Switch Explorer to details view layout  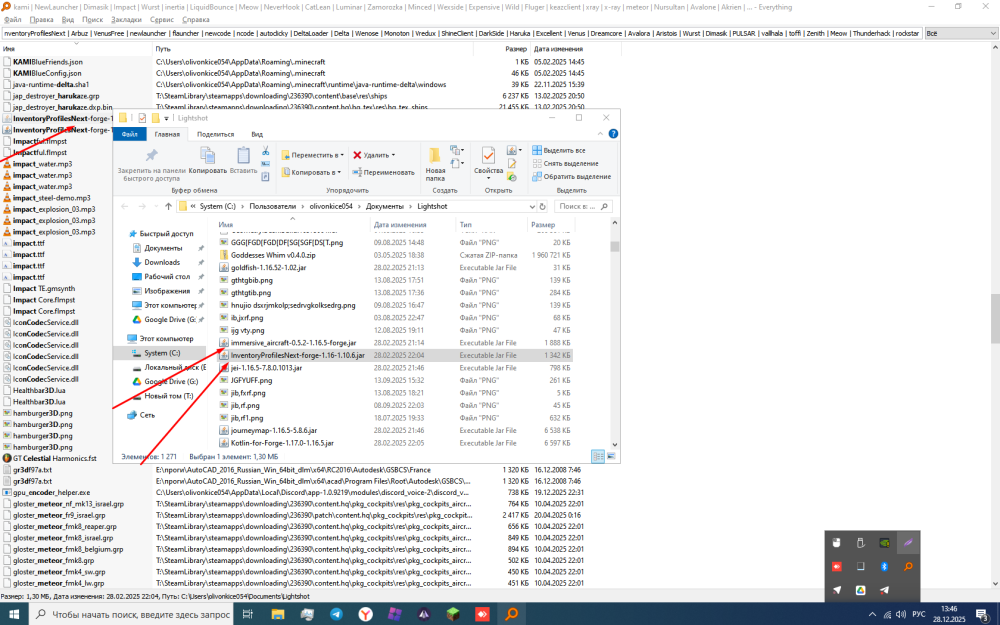(598, 456)
